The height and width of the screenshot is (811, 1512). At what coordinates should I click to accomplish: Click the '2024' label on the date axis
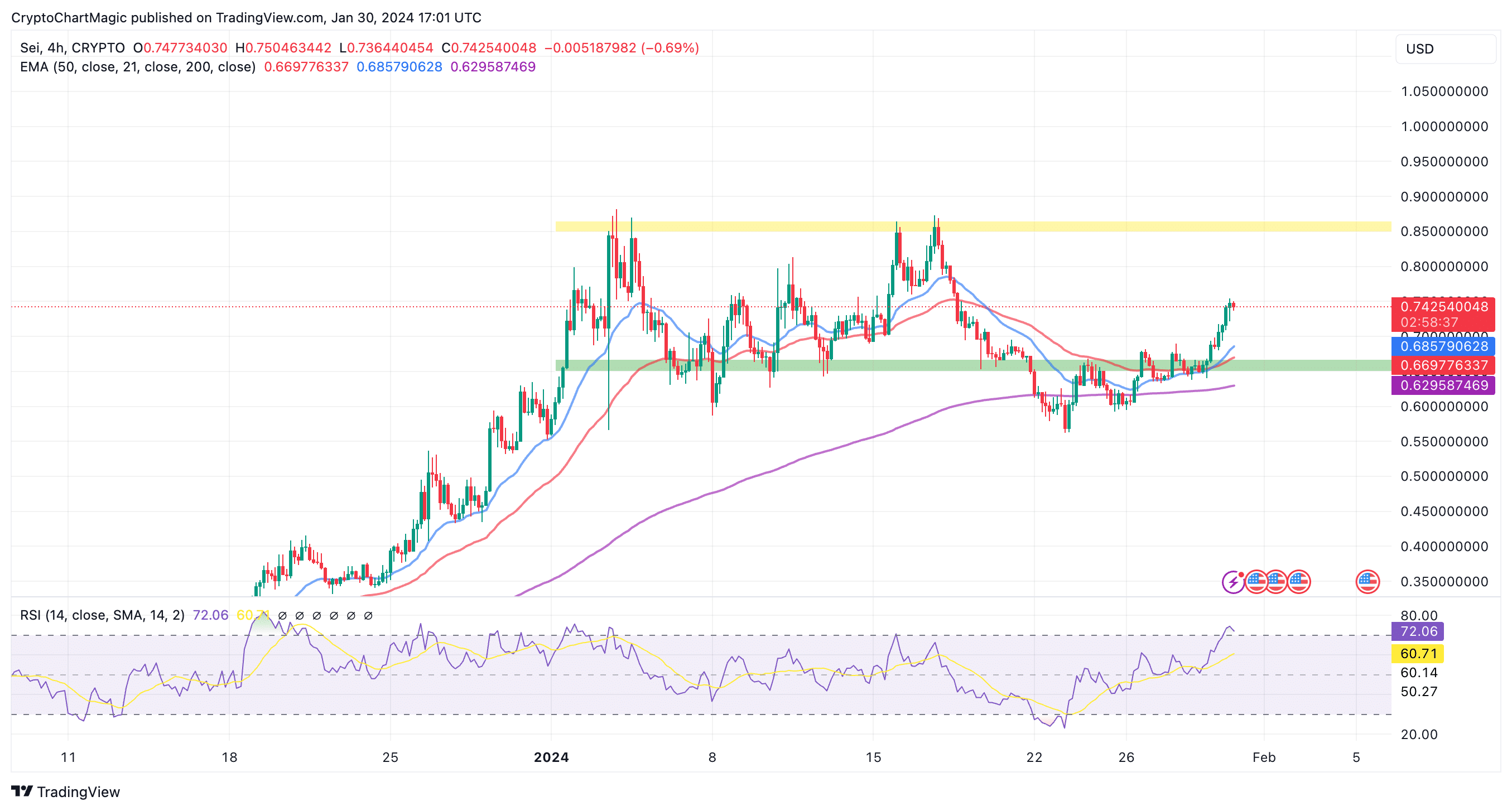[551, 757]
